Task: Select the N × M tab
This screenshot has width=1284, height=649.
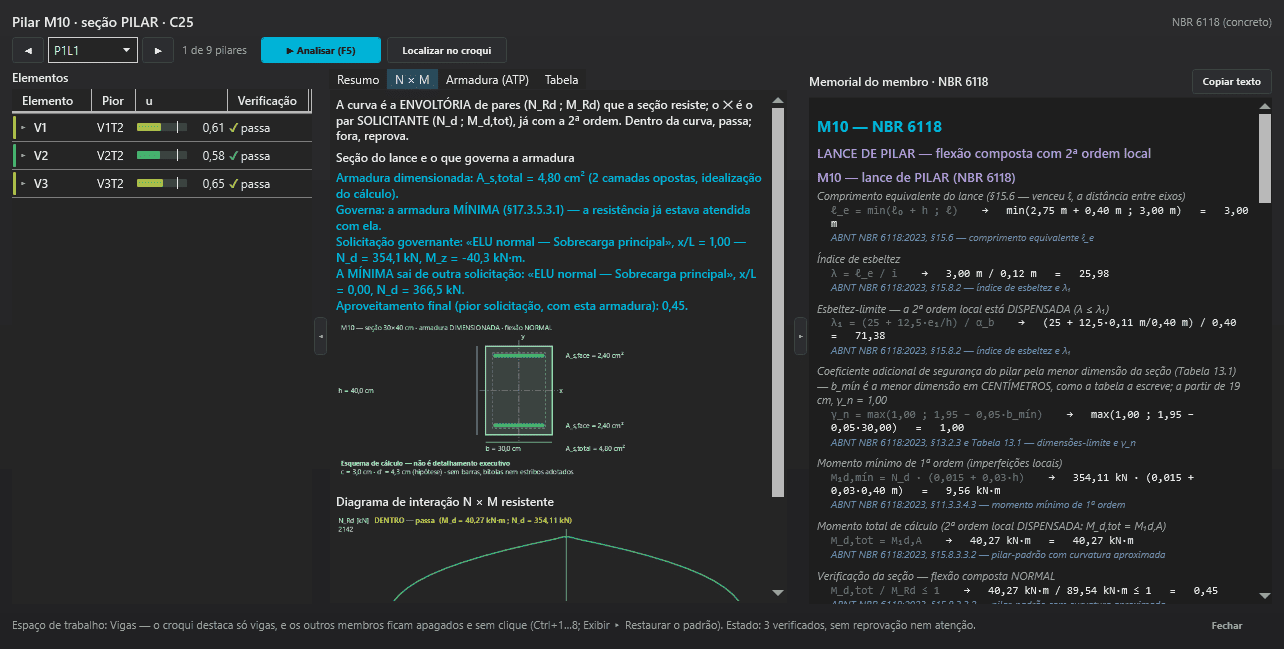Action: 412,80
